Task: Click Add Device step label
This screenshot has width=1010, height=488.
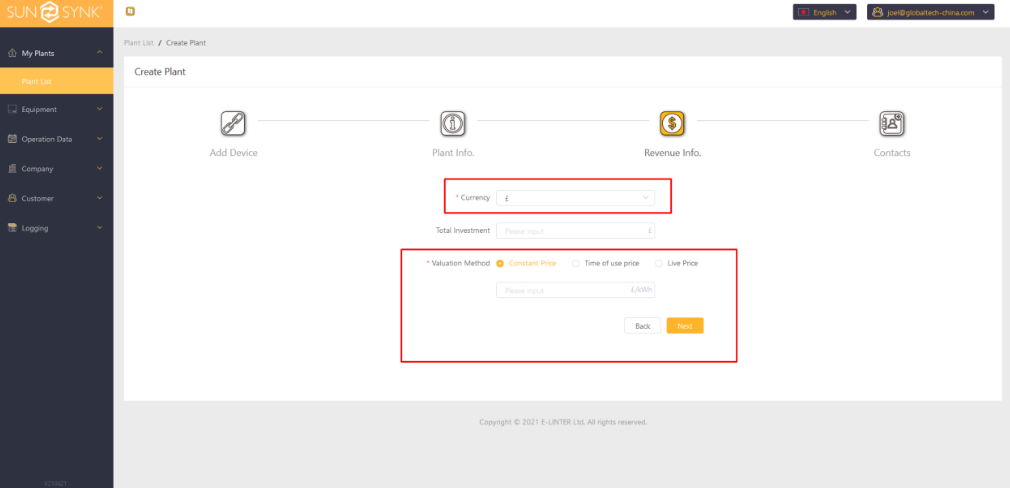Action: point(233,153)
